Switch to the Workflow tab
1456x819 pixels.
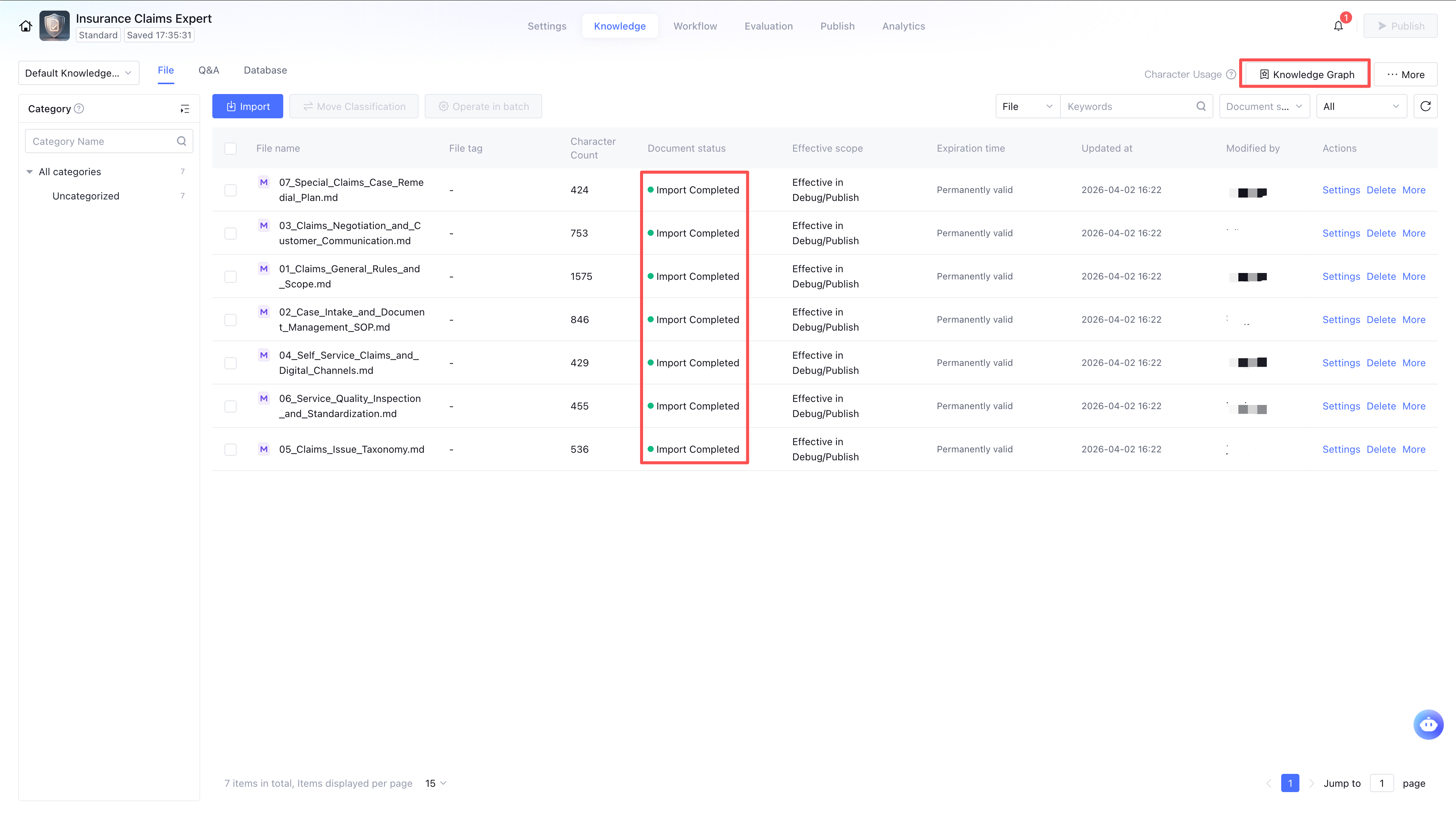pos(695,26)
